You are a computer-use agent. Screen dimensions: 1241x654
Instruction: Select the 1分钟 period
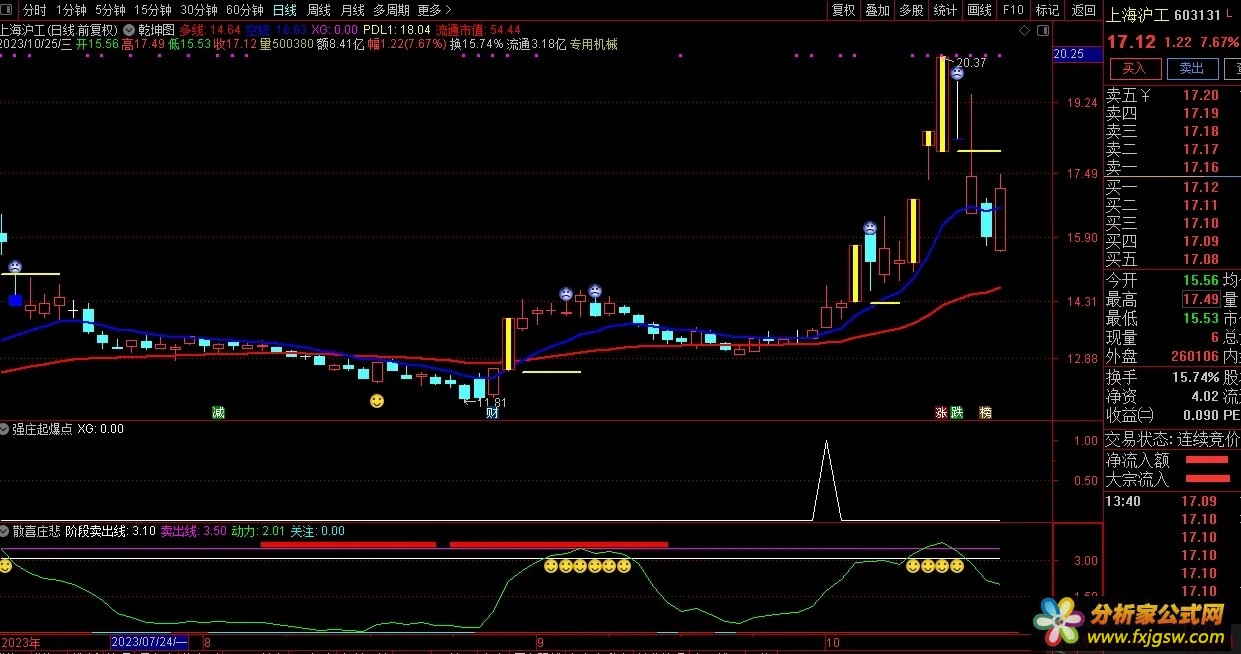point(71,10)
